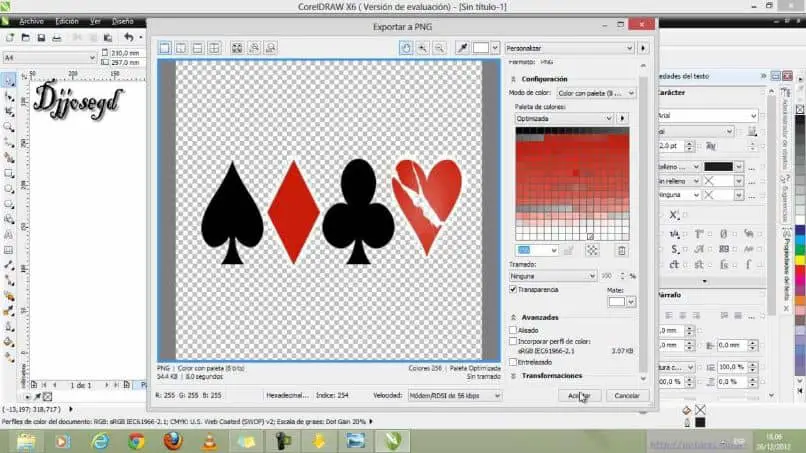Click the arrow button beside Optimizada palette
Image resolution: width=806 pixels, height=453 pixels.
[x=622, y=119]
